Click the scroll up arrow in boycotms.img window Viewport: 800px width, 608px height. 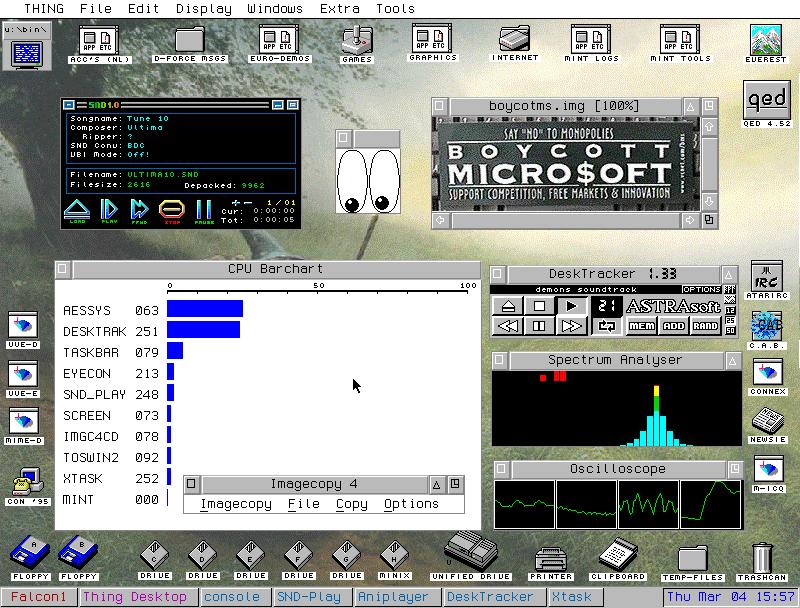point(709,126)
